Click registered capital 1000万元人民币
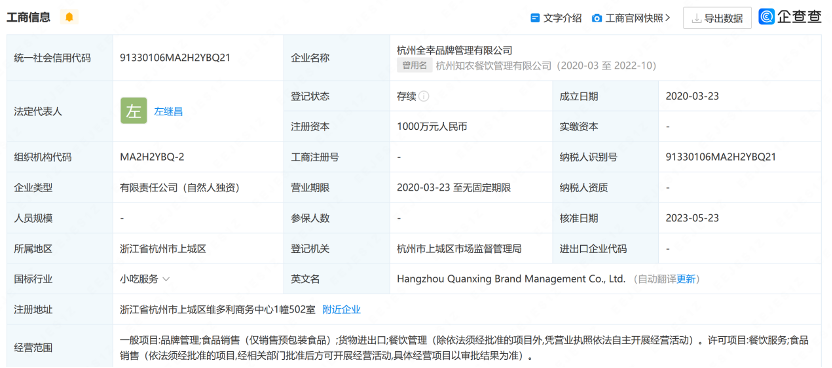Screen dimensions: 832x368 coord(432,127)
